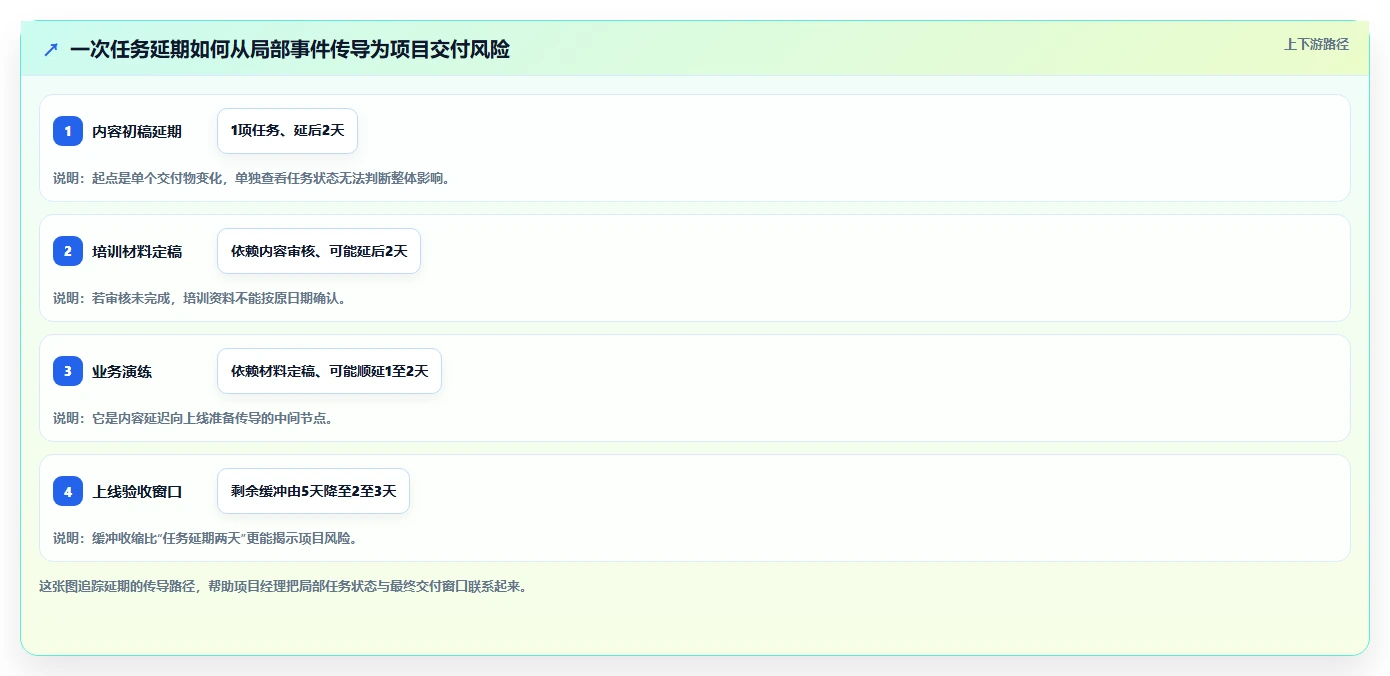Click the 内容初稿延期 step title

[x=137, y=131]
